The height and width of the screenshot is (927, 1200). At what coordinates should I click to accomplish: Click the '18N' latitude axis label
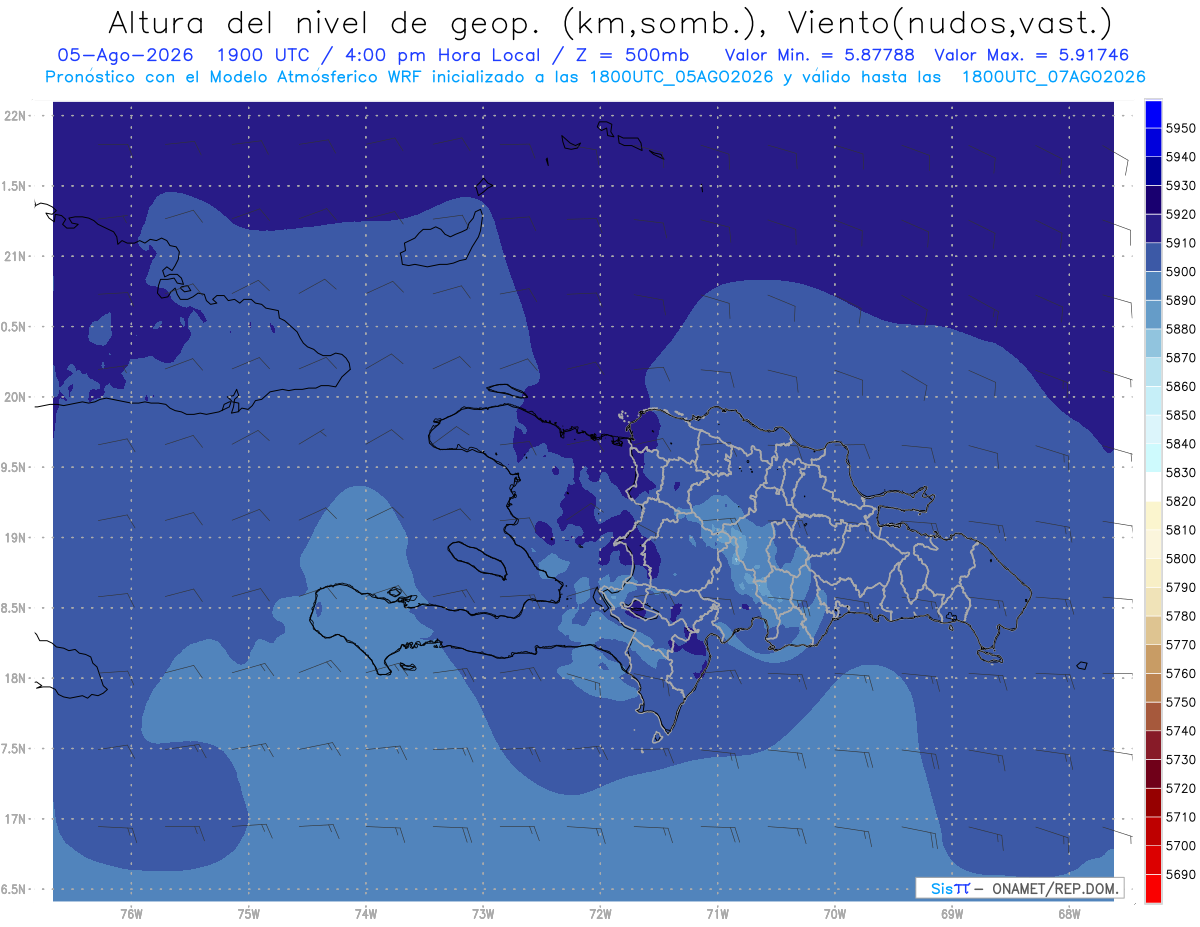(x=15, y=679)
